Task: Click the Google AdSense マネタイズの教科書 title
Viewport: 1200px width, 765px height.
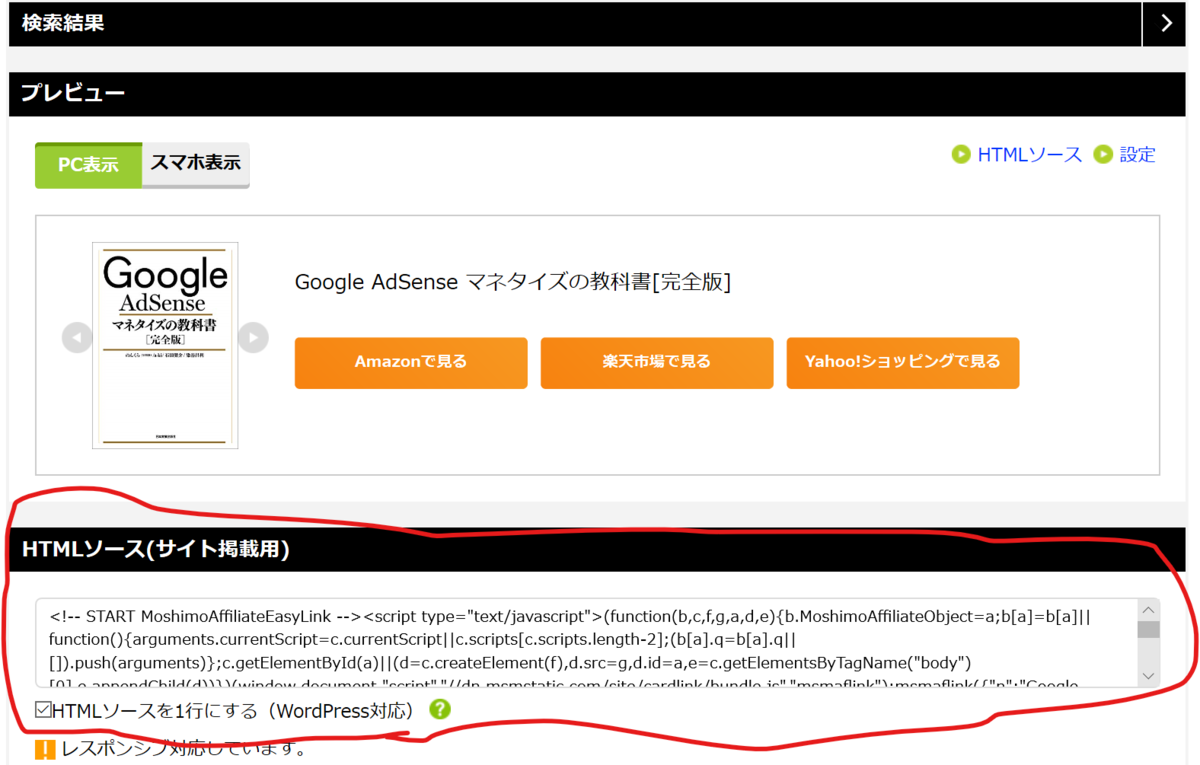Action: [512, 282]
